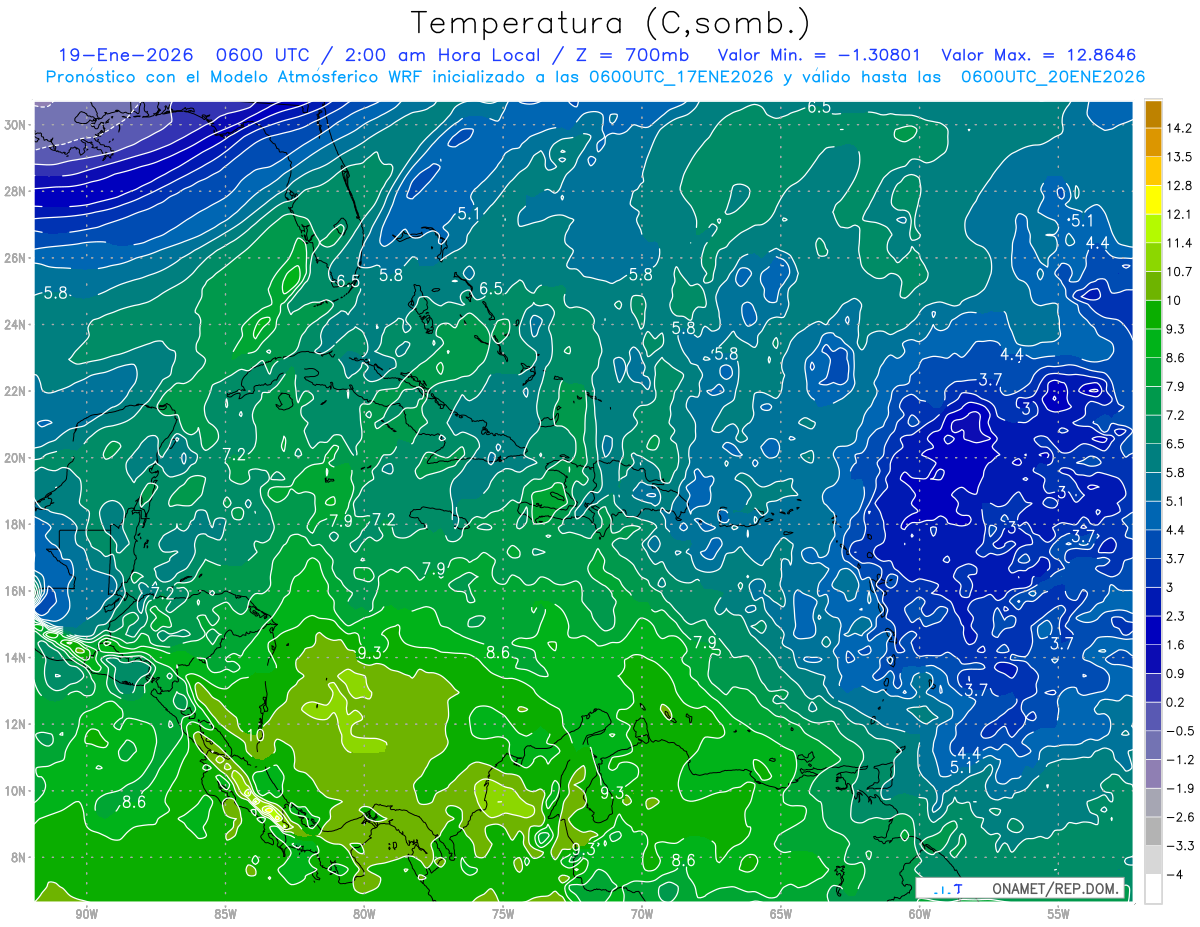Click the 28N latitude axis label
Screen dimensions: 1200x927
pyautogui.click(x=16, y=191)
